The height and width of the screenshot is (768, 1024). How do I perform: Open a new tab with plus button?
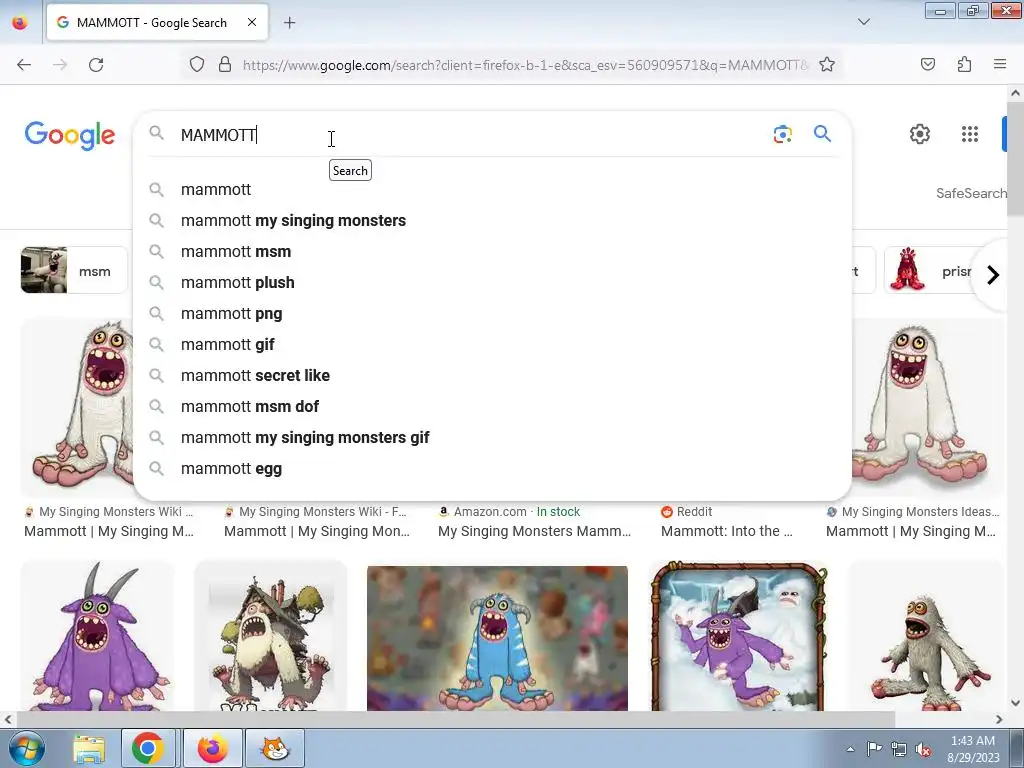click(289, 23)
